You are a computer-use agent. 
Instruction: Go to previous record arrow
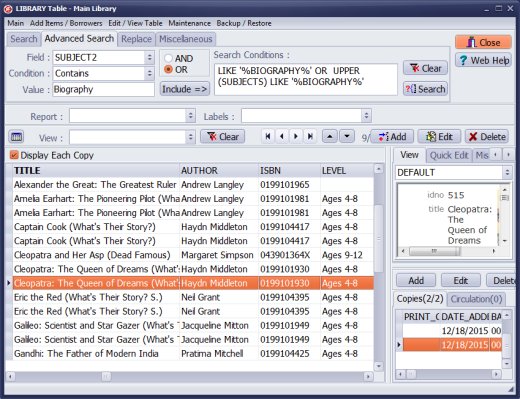point(282,136)
